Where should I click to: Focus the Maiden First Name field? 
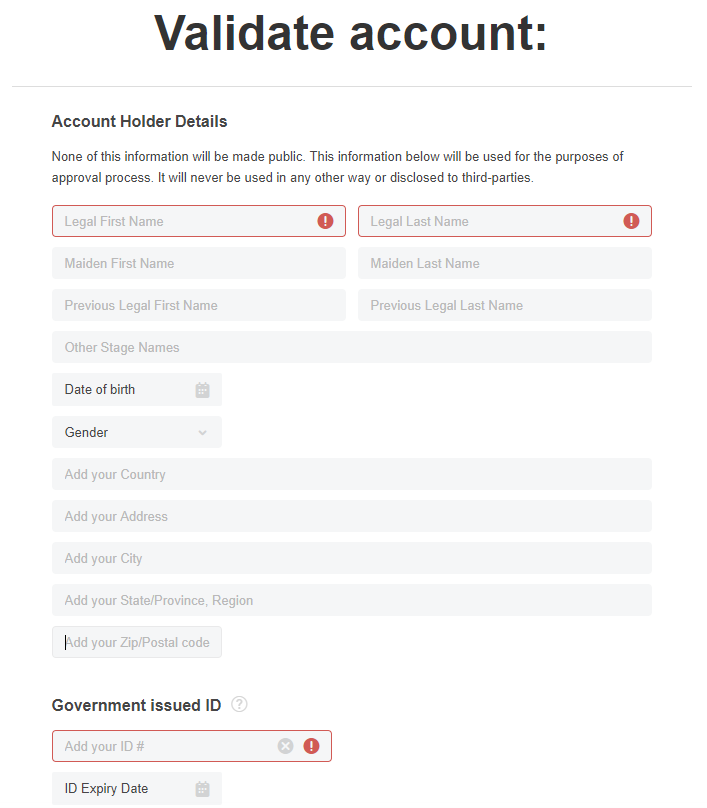coord(199,263)
